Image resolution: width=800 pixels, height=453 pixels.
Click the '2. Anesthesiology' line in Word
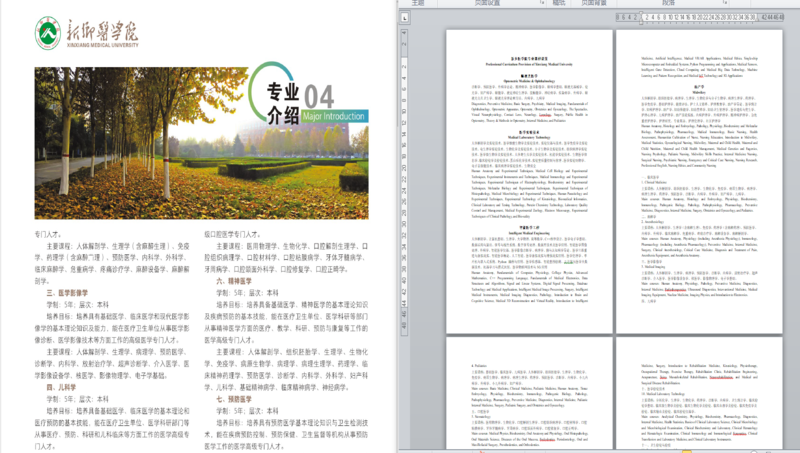(x=653, y=222)
